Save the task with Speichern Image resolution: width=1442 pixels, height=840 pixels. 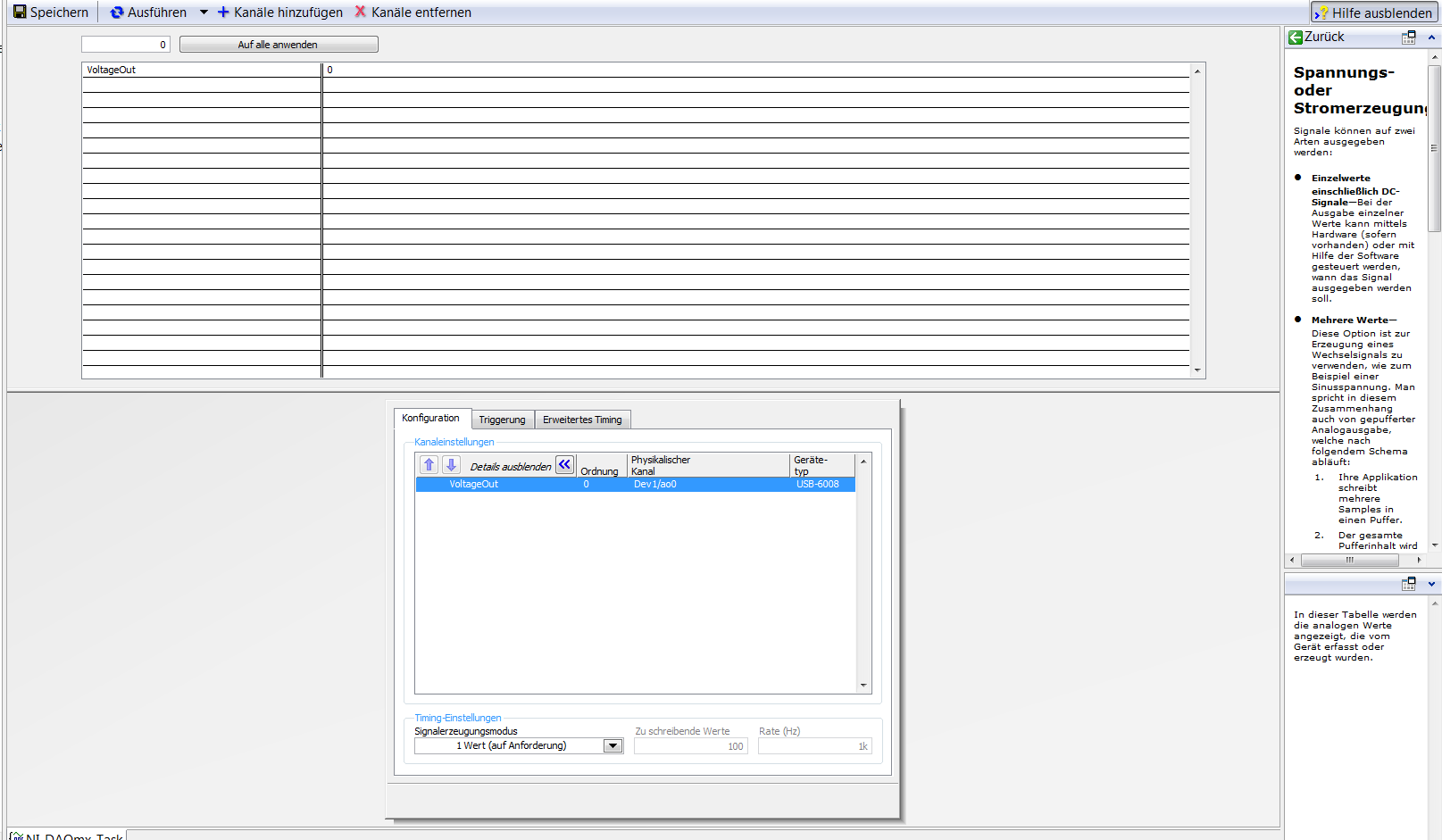tap(51, 12)
